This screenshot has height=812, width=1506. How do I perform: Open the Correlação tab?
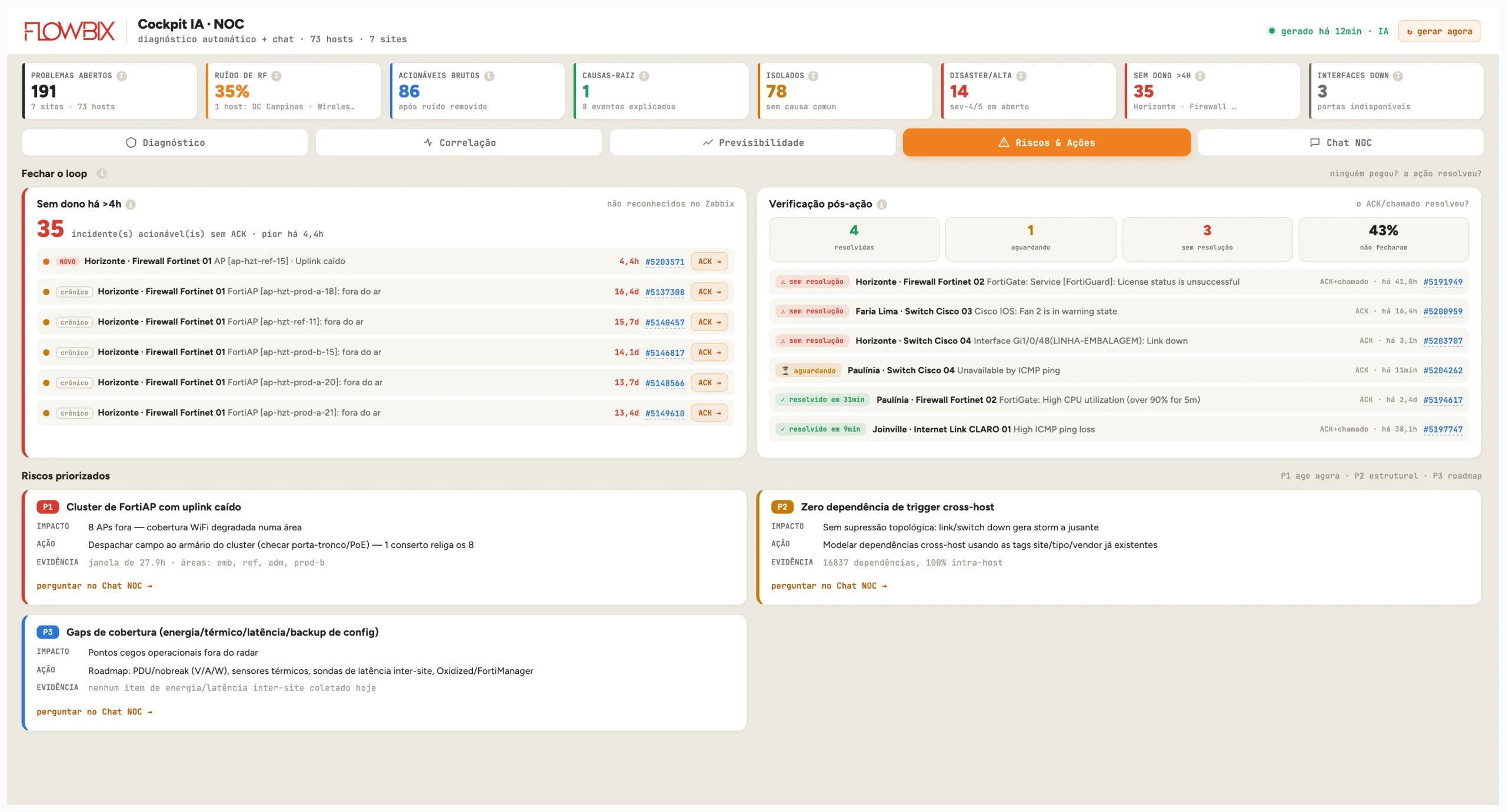459,143
